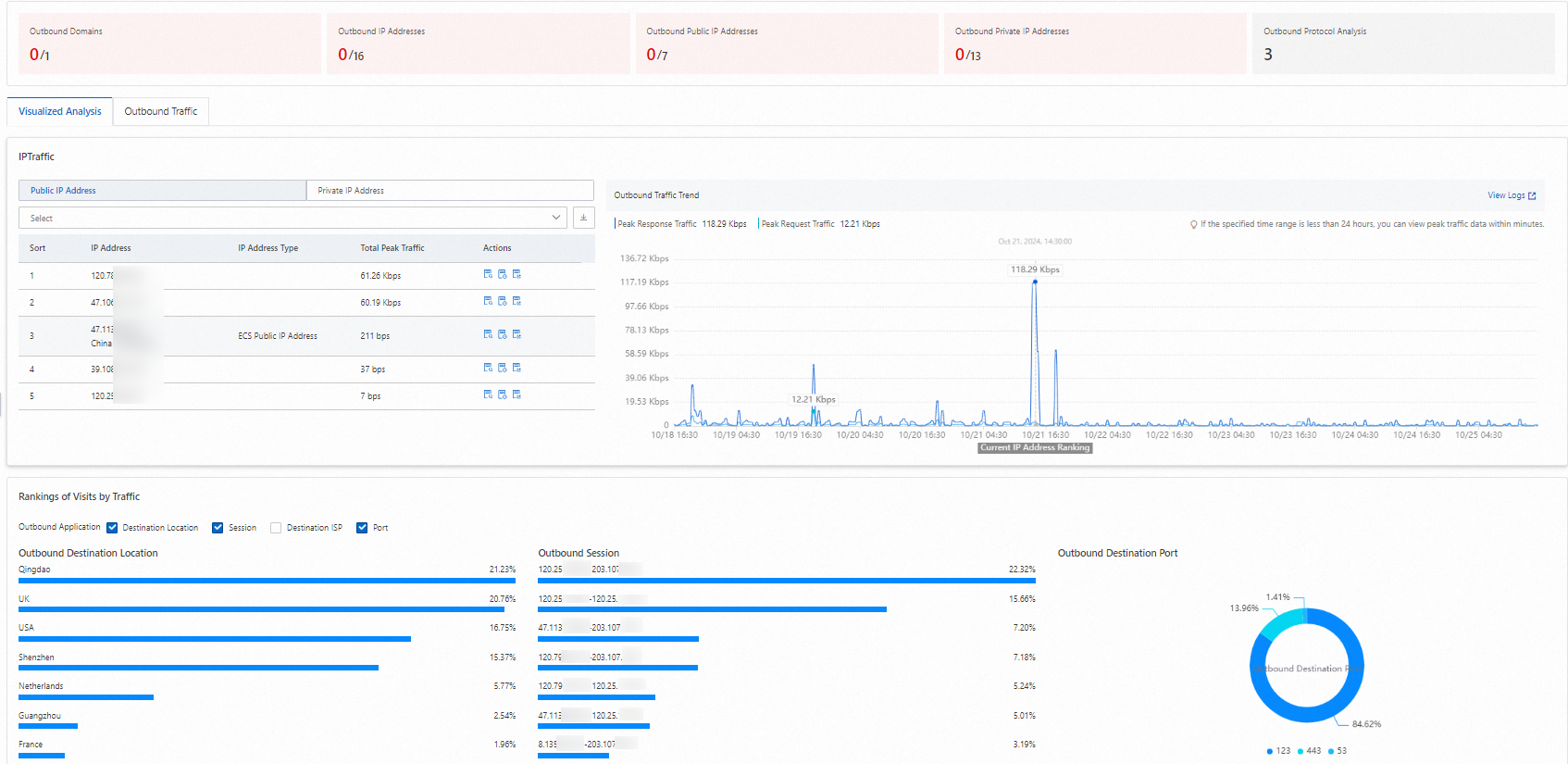1568x764 pixels.
Task: Click the Guangzhou location entry
Action: tap(40, 716)
